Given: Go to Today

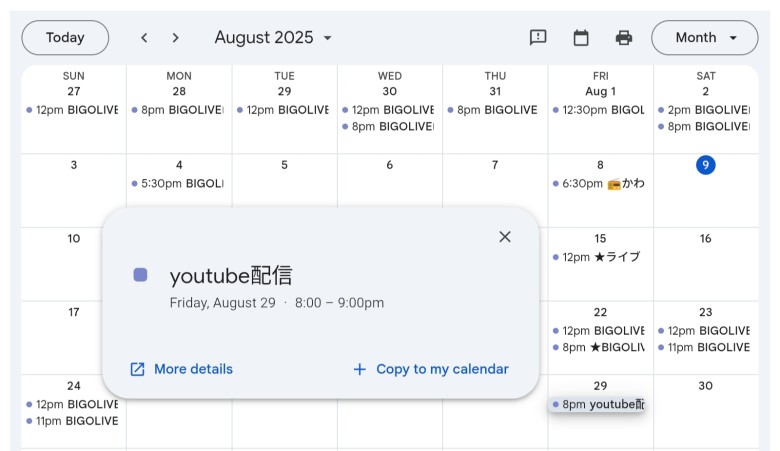Looking at the screenshot, I should (x=65, y=38).
